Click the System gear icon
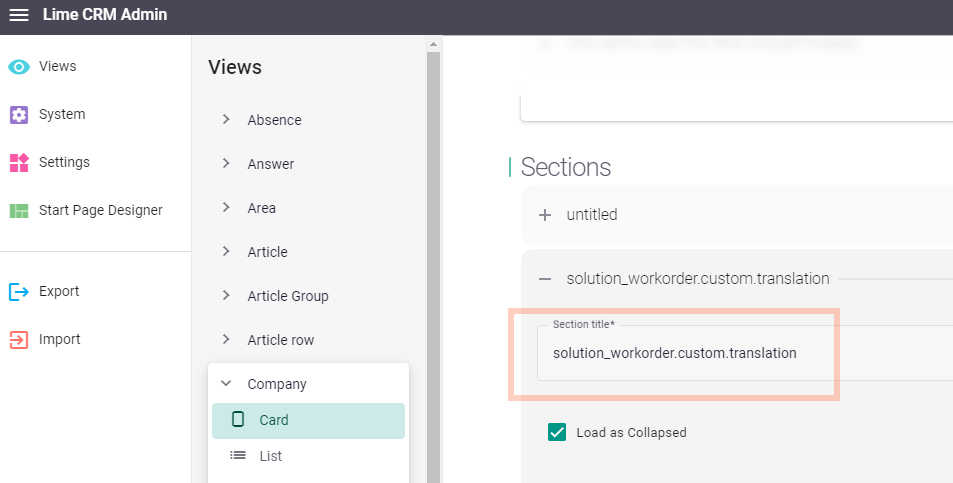 19,115
